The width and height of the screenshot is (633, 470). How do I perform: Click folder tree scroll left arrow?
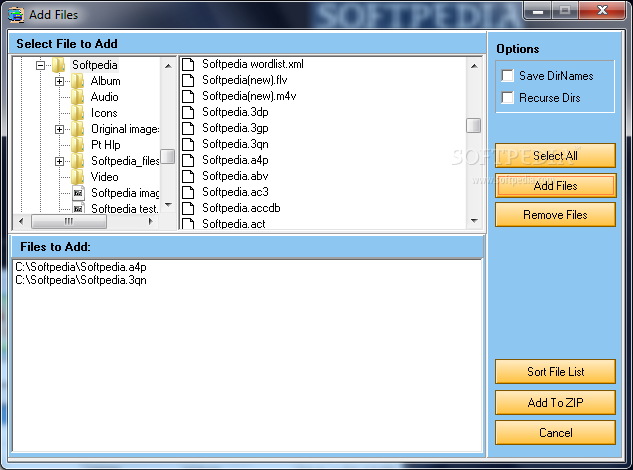[21, 221]
